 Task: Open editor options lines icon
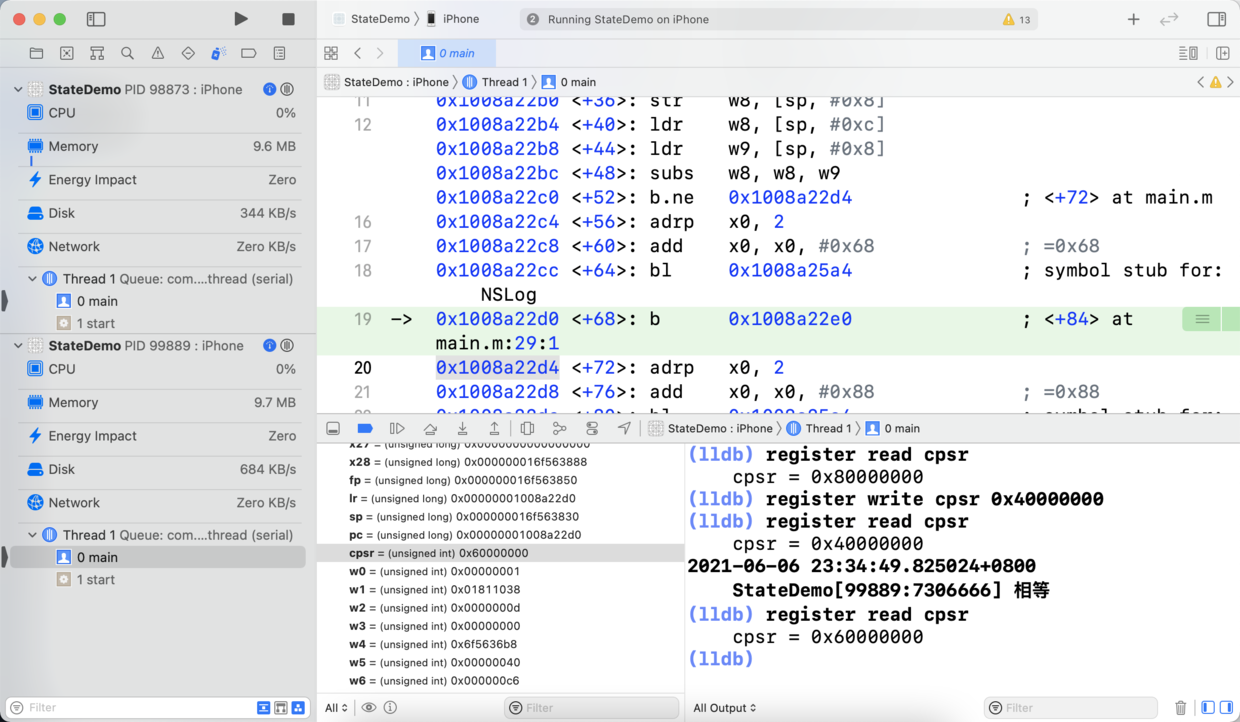click(1188, 53)
